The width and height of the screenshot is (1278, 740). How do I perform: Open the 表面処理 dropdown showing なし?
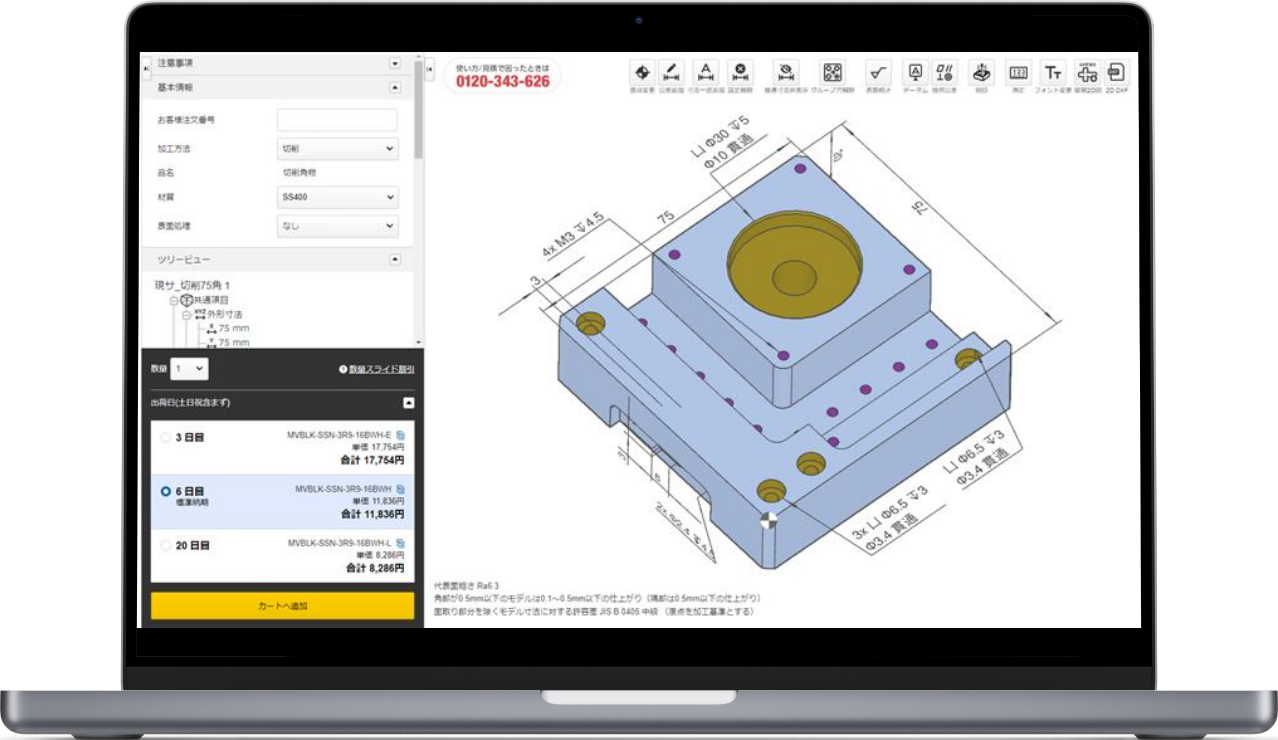pyautogui.click(x=337, y=226)
